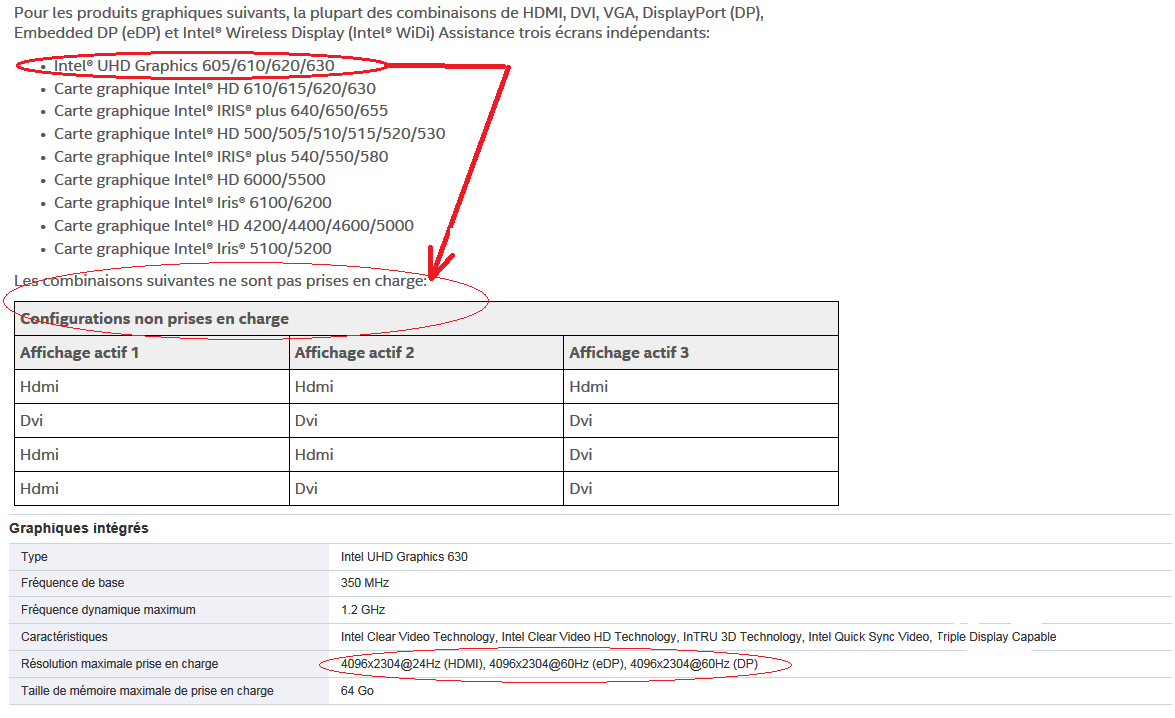The image size is (1175, 718).
Task: Click "Carte graphique Intel® HD 4200/4400/4600/5000"
Action: [234, 226]
